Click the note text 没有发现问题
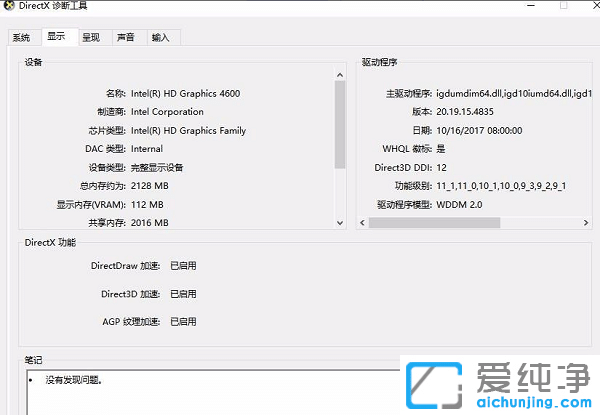The image size is (600, 415). coord(73,380)
